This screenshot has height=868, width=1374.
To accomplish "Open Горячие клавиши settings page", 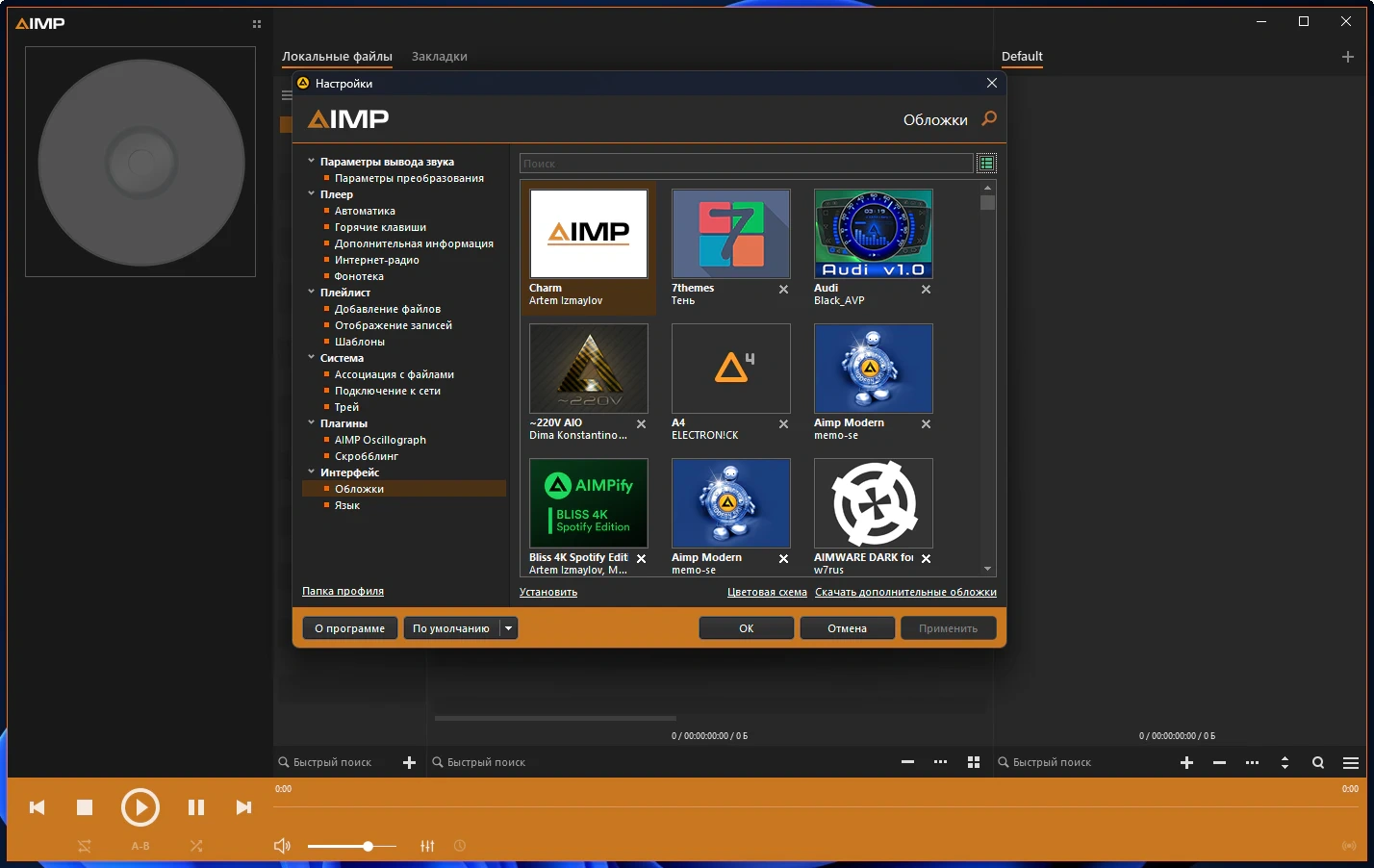I will (380, 227).
